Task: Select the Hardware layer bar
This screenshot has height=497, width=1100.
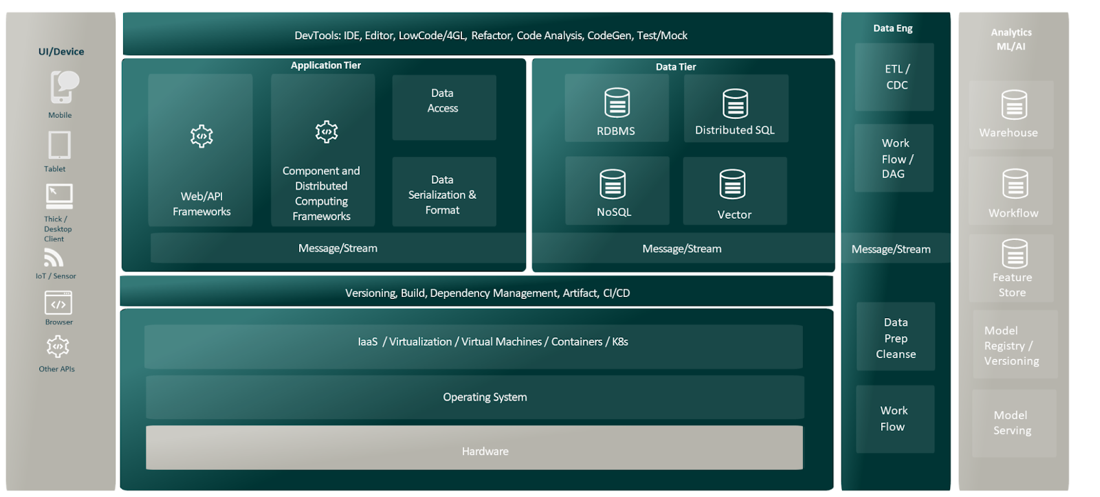Action: coord(474,450)
